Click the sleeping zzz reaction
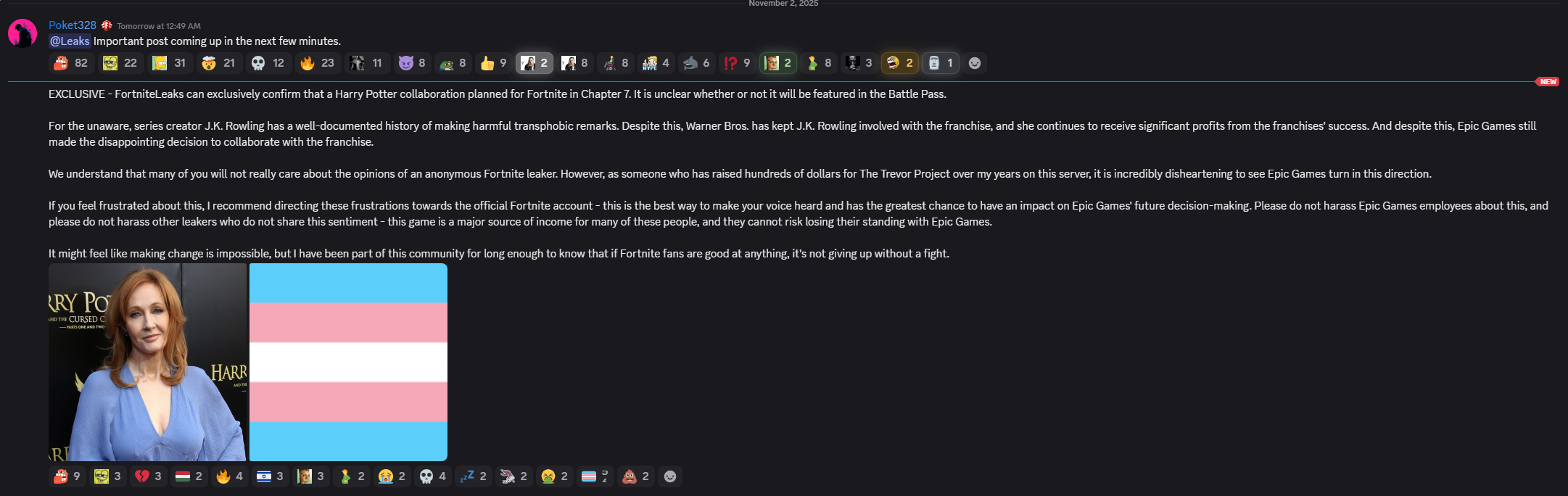The width and height of the screenshot is (1568, 496). click(473, 476)
